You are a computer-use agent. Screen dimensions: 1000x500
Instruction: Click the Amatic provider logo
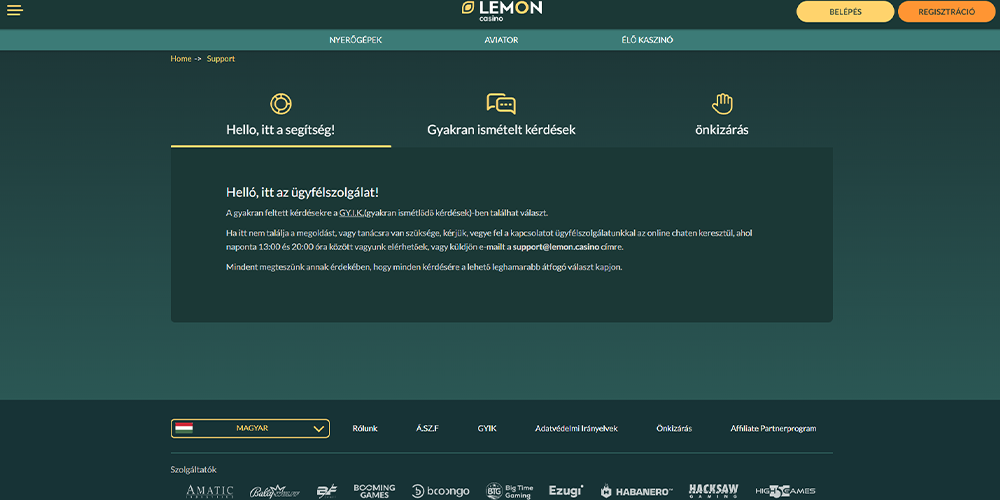tap(209, 491)
